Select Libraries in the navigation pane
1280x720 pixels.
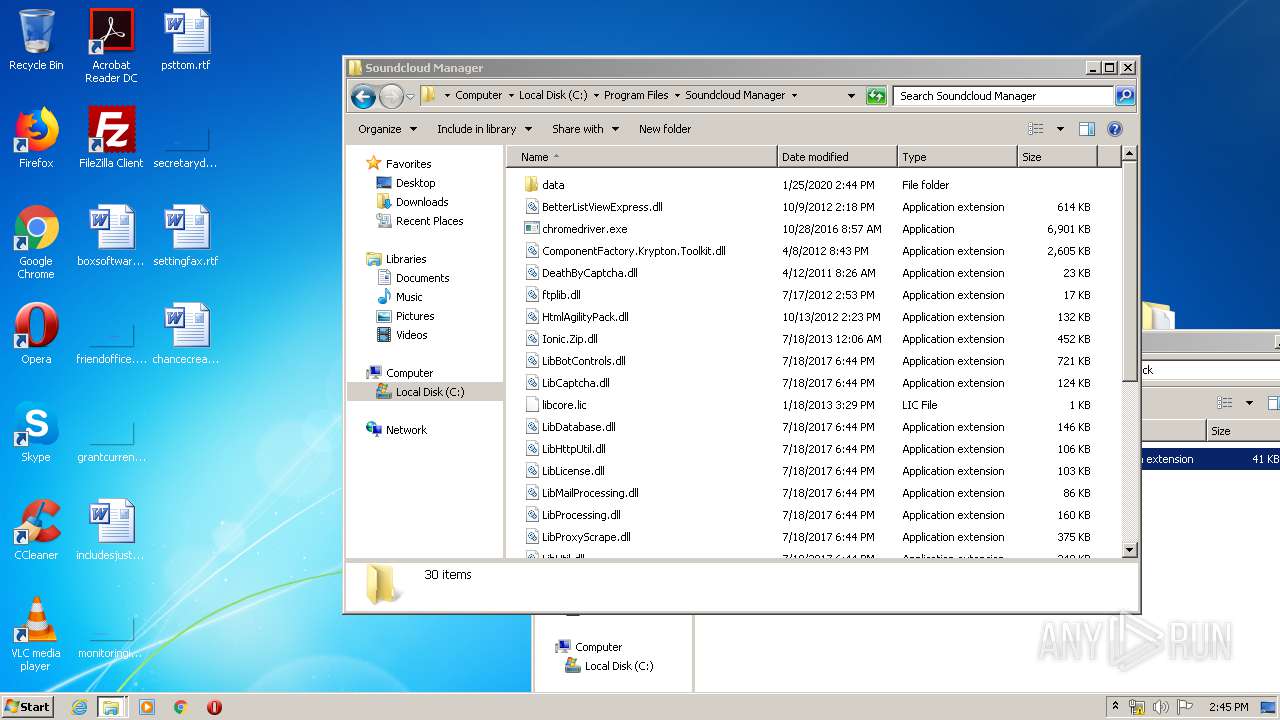[x=406, y=259]
